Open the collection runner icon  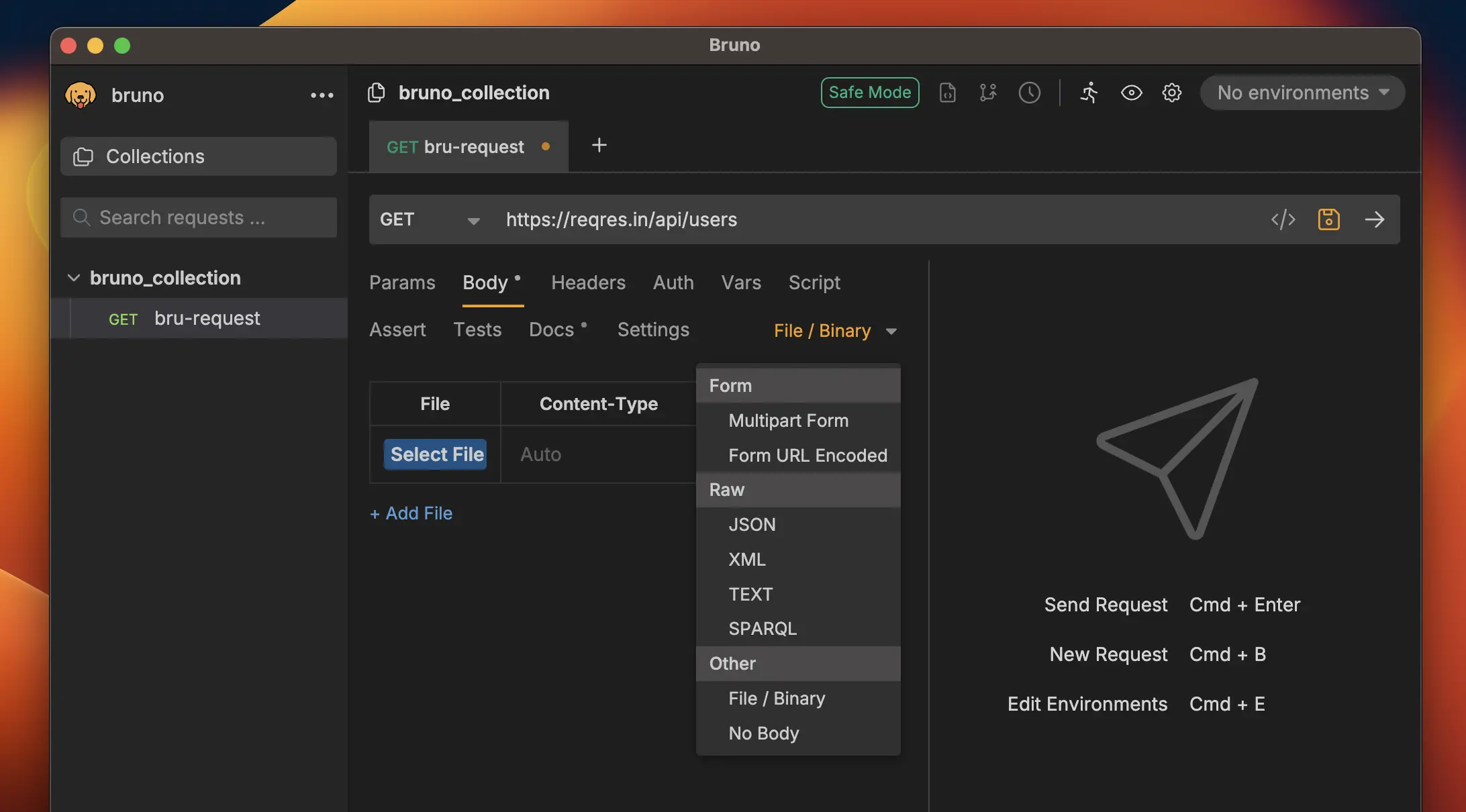[x=1088, y=93]
